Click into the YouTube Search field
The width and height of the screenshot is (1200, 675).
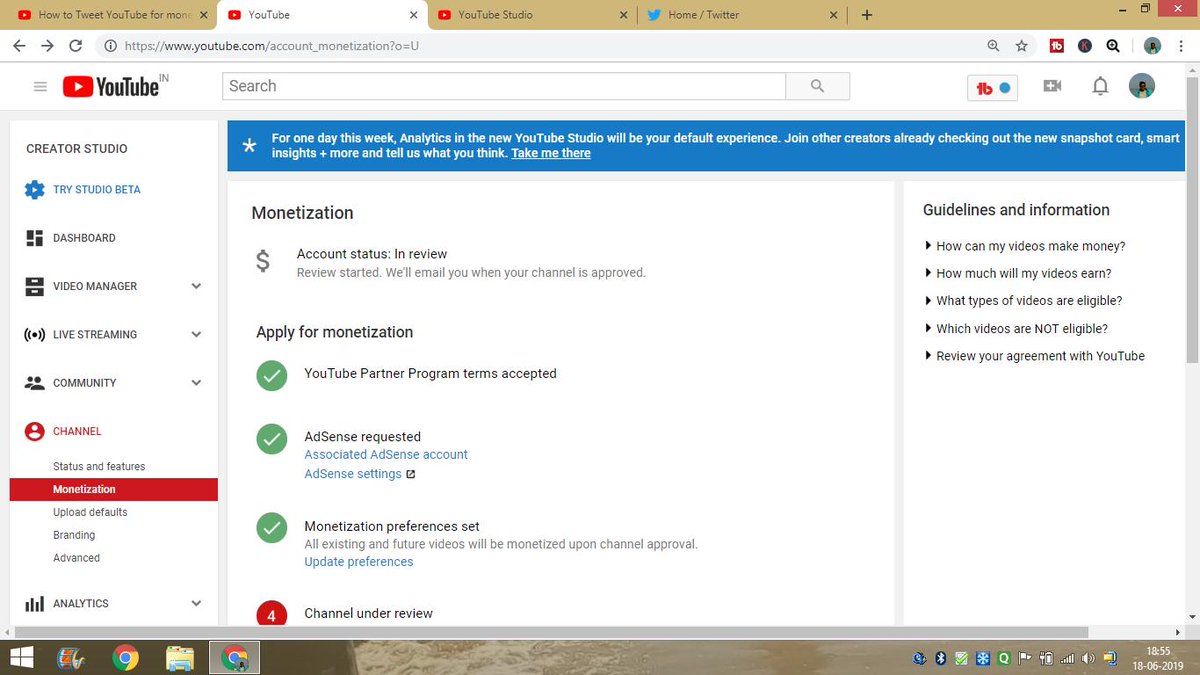(x=504, y=86)
